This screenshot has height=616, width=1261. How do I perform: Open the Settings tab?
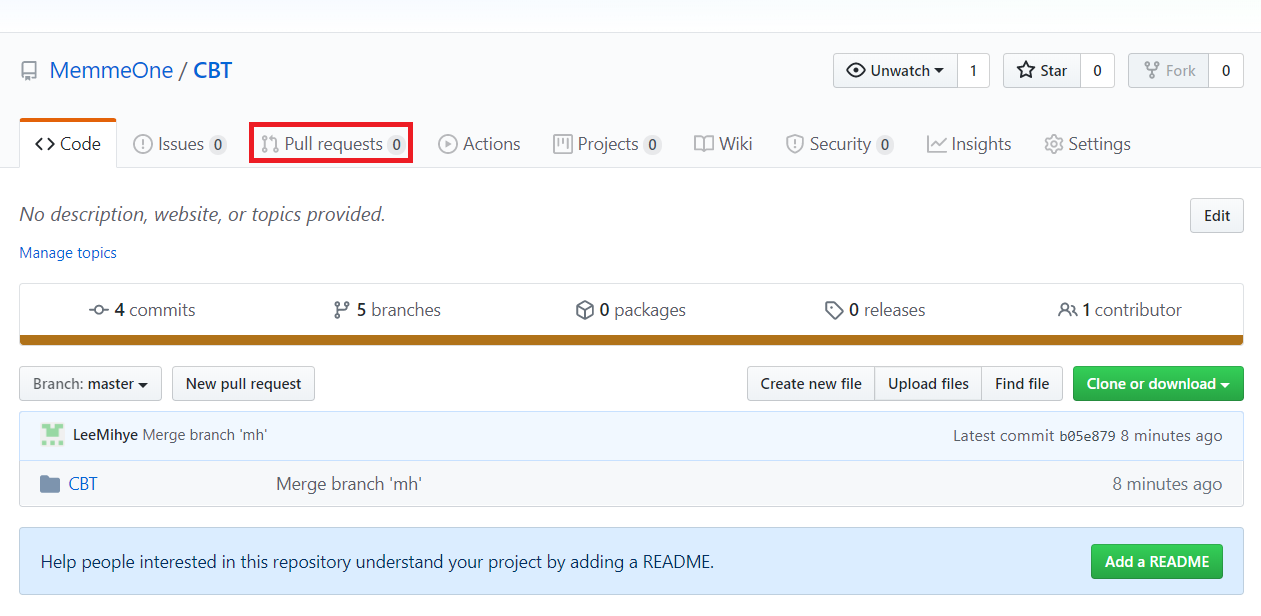[x=1087, y=144]
